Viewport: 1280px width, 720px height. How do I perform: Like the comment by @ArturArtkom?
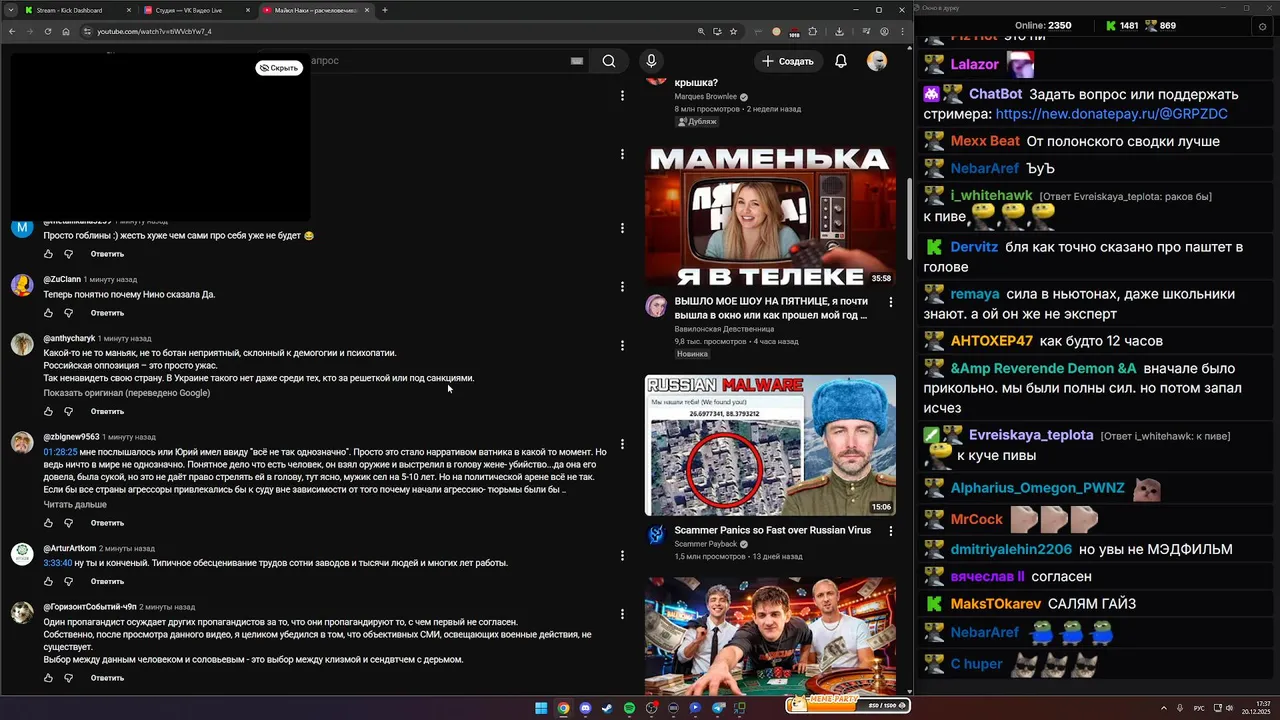tap(48, 581)
